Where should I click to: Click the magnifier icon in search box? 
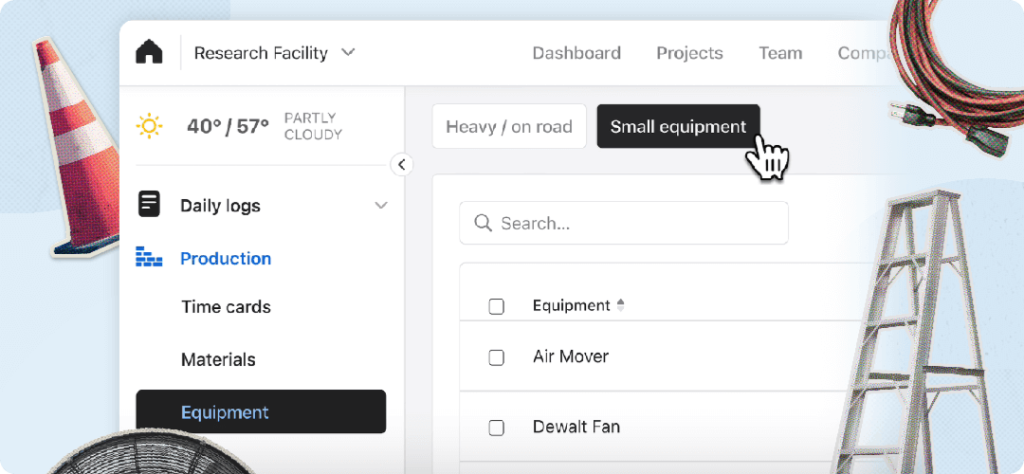[x=482, y=223]
